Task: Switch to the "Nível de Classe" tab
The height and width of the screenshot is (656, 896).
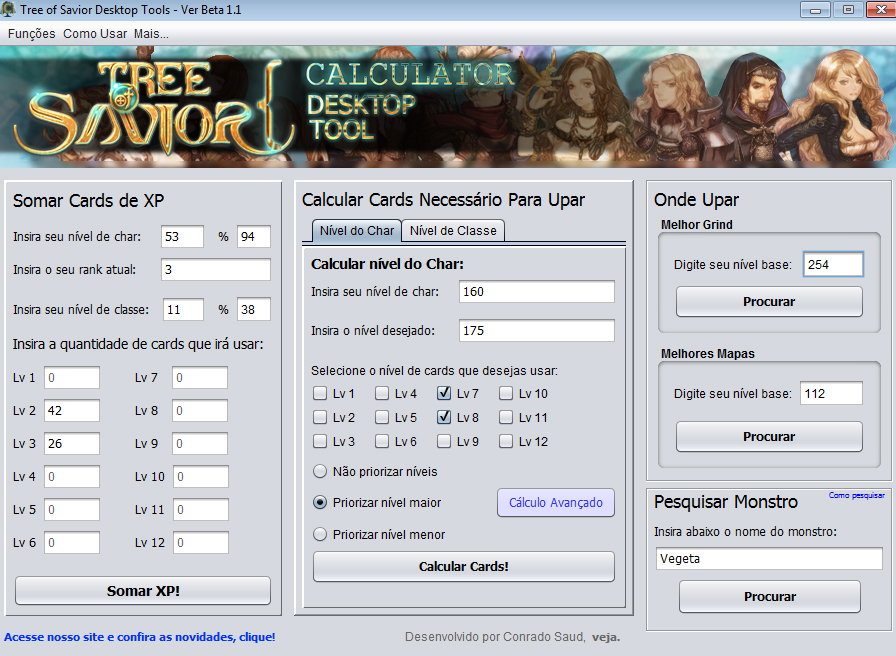Action: pyautogui.click(x=451, y=230)
